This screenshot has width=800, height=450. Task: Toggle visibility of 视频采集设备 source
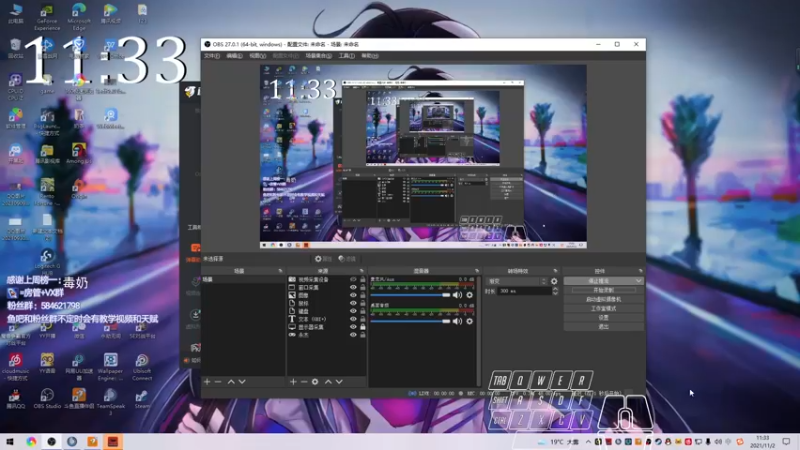click(x=353, y=280)
